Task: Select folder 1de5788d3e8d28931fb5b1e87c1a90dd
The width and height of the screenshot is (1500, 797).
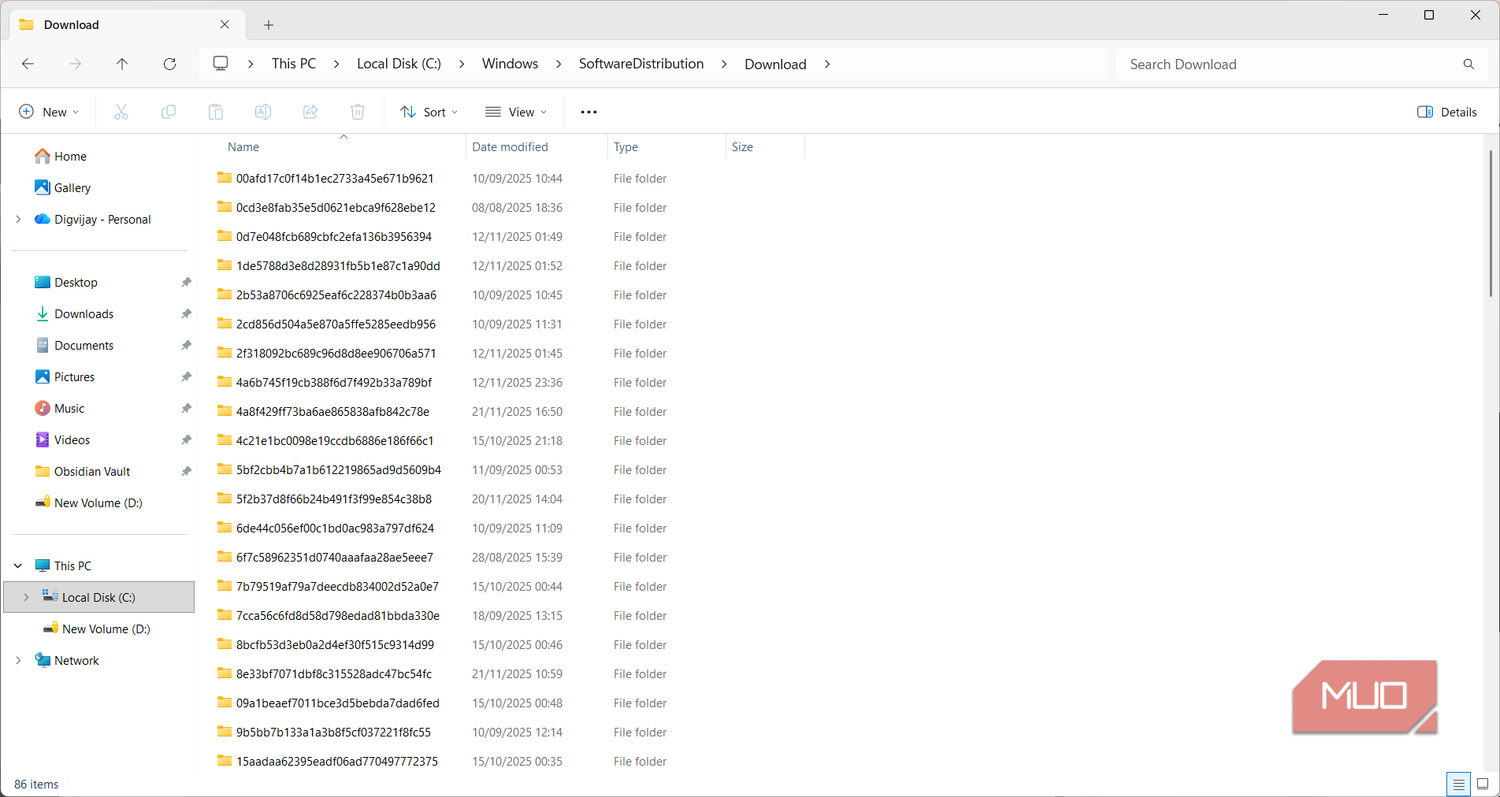Action: (x=338, y=266)
